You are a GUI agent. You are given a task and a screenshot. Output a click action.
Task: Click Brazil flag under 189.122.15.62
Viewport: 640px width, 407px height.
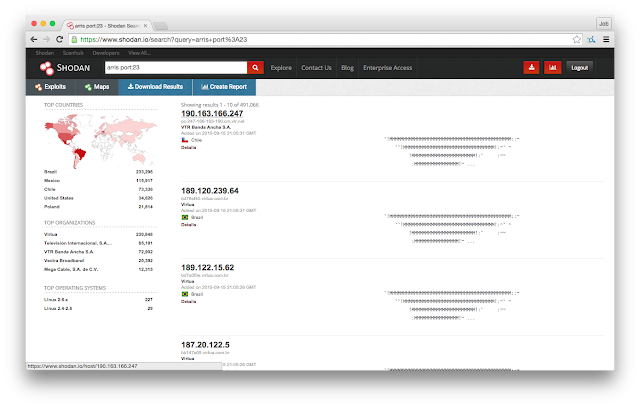tap(185, 294)
